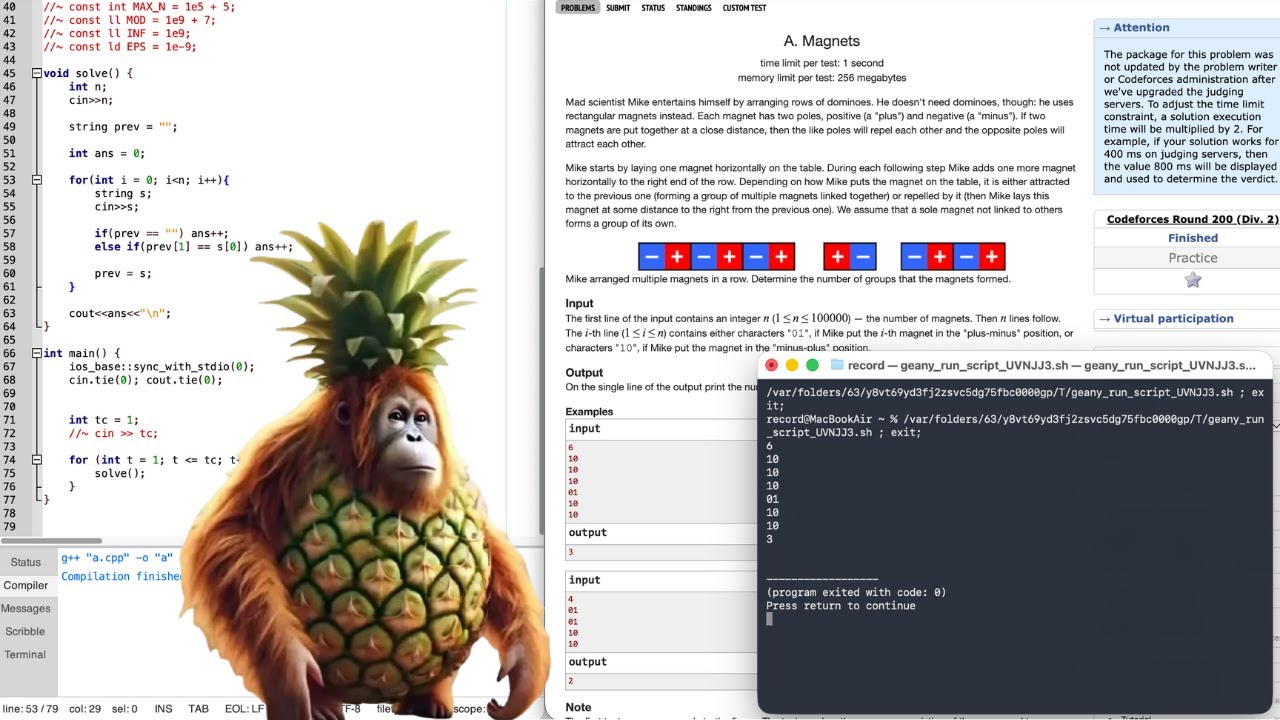Image resolution: width=1280 pixels, height=720 pixels.
Task: Click 'time limit per test: 1 second' text
Action: pos(821,63)
